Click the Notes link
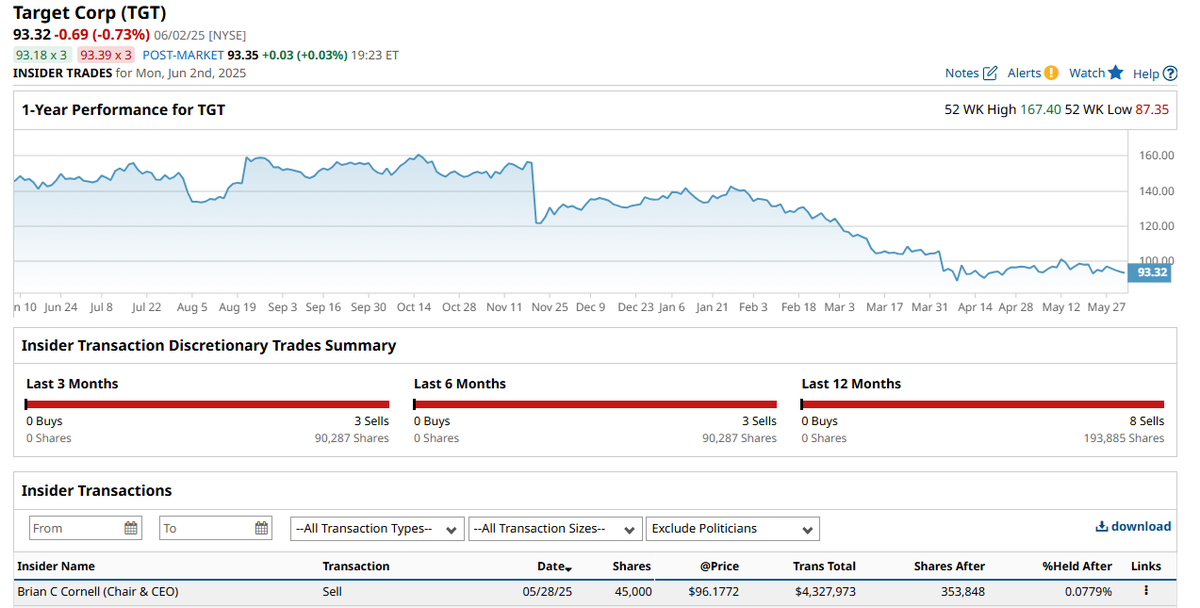Screen dimensions: 1200x608 coord(962,73)
